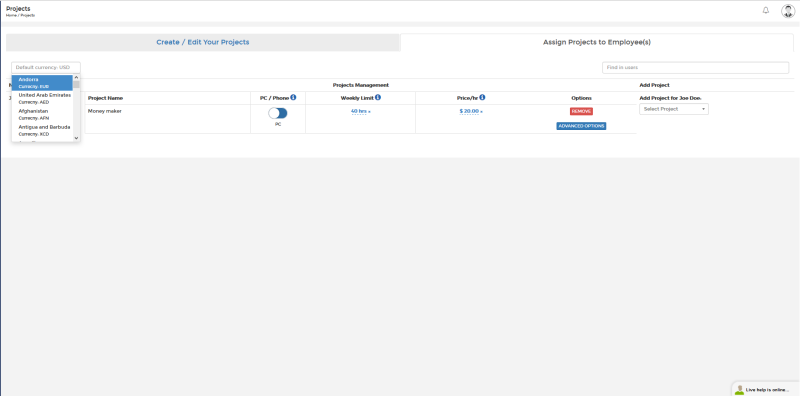Open ADVANCED OPTIONS for Money maker
This screenshot has height=396, width=800.
581,126
